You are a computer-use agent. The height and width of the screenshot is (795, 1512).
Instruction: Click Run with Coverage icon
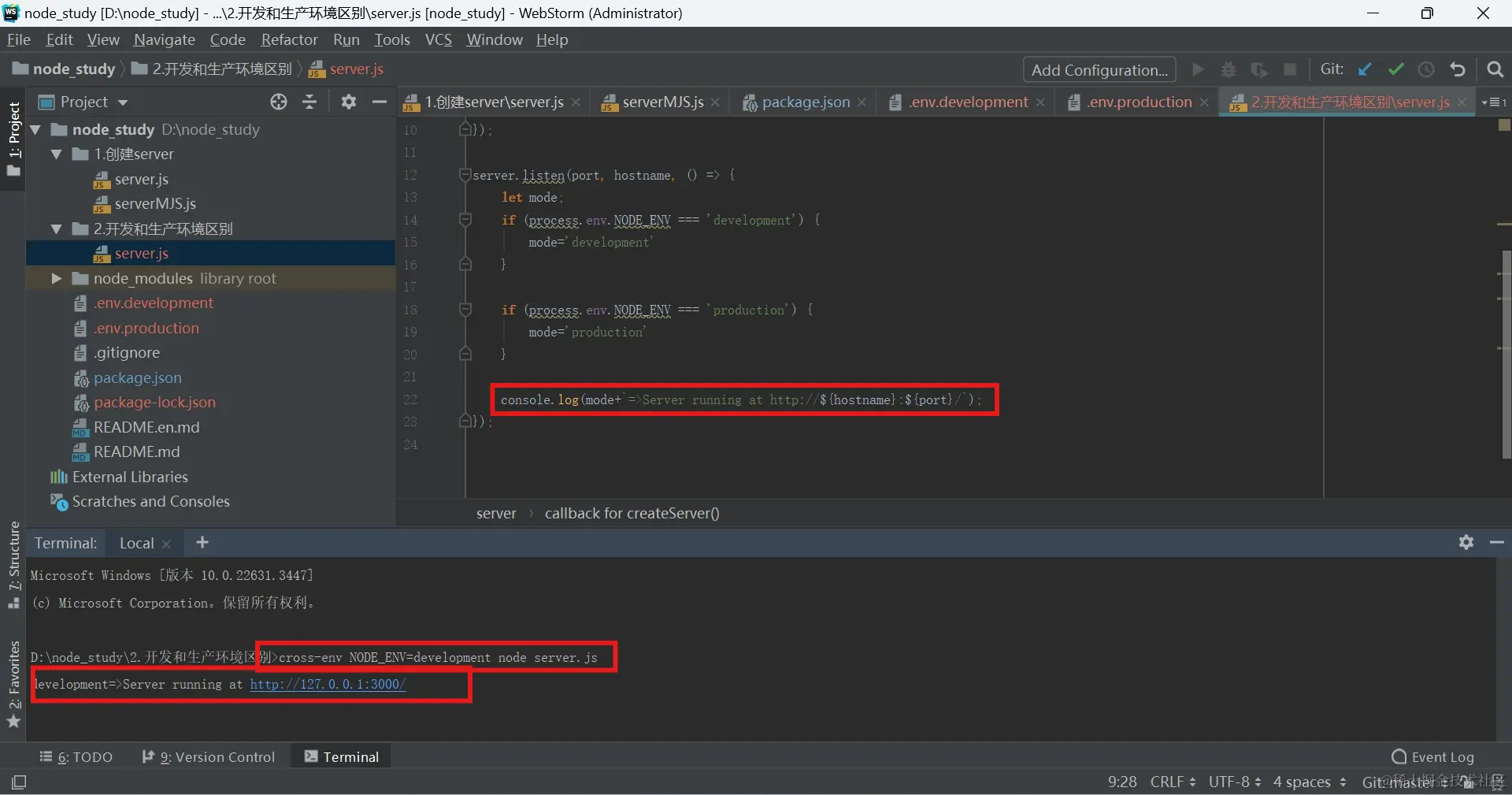(x=1259, y=69)
